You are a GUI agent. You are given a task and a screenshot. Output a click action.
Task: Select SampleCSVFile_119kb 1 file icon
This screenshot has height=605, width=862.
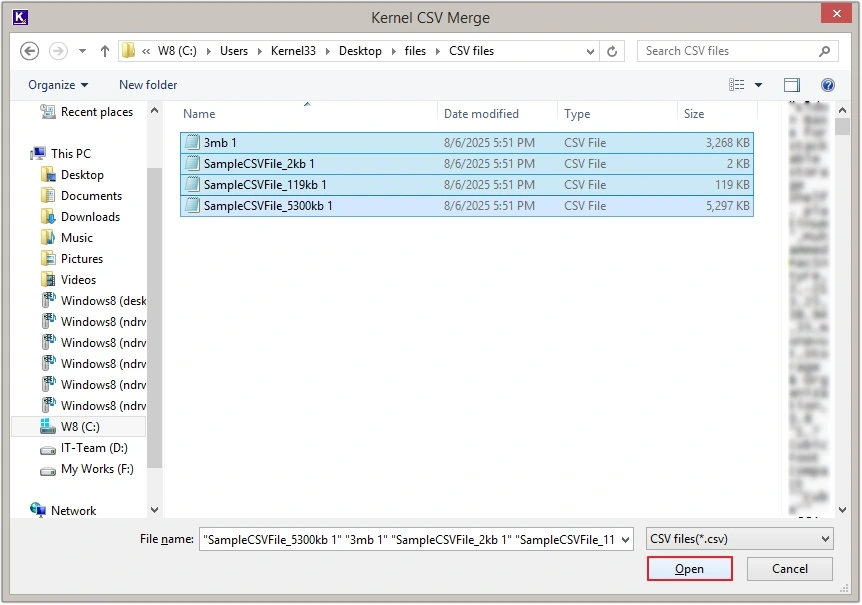tap(192, 184)
